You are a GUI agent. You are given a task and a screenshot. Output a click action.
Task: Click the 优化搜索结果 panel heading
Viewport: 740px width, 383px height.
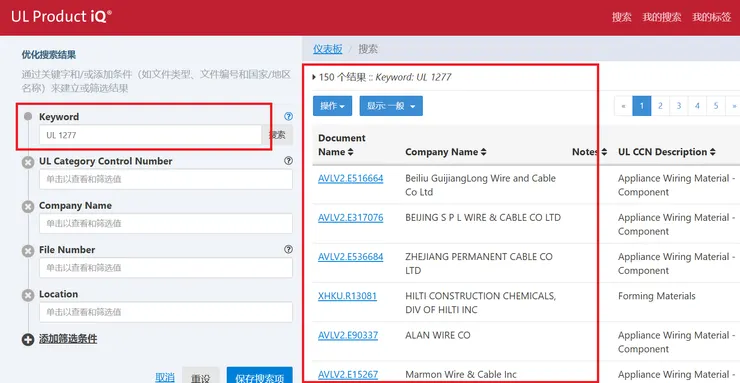pyautogui.click(x=49, y=55)
